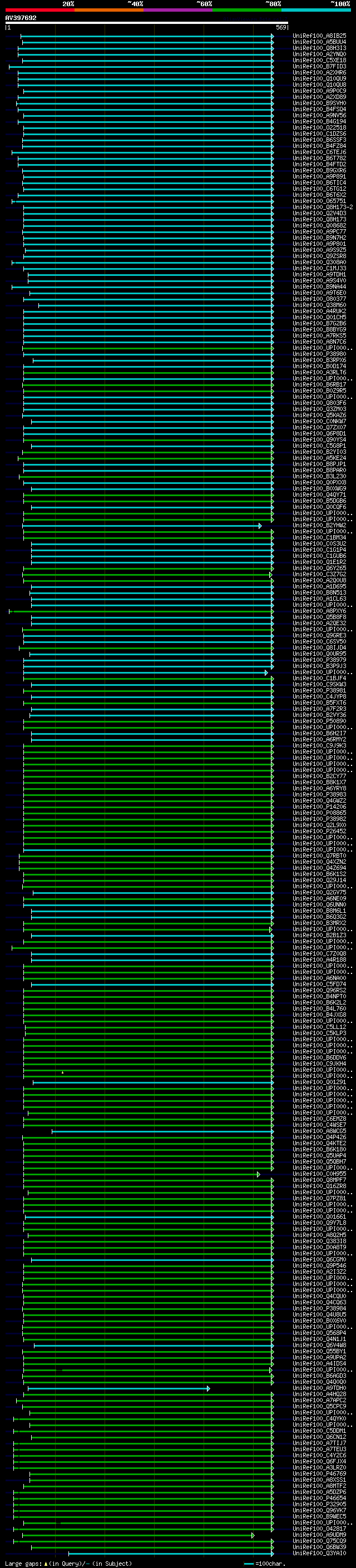
Task: Select label UniRef100_B6H2I7
Action: [319, 734]
